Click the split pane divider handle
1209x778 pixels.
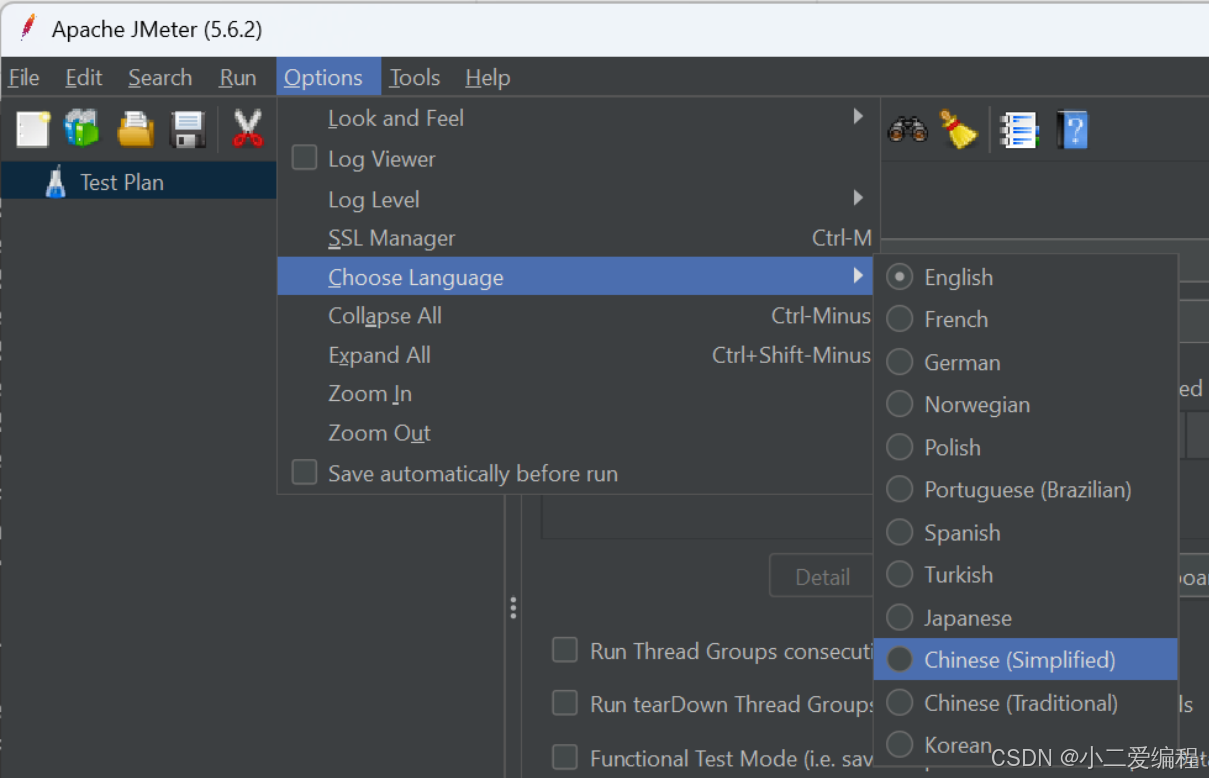pos(513,608)
